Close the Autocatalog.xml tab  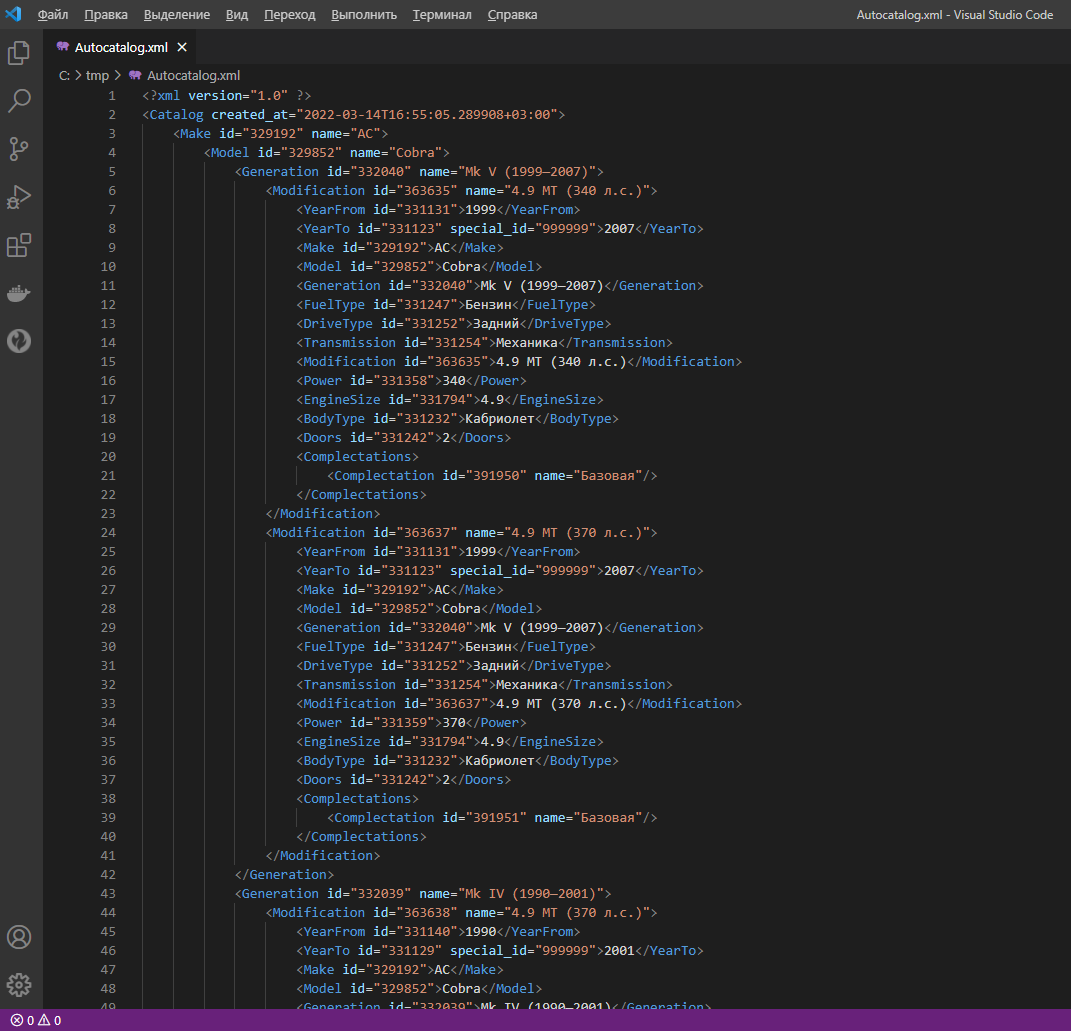(183, 46)
